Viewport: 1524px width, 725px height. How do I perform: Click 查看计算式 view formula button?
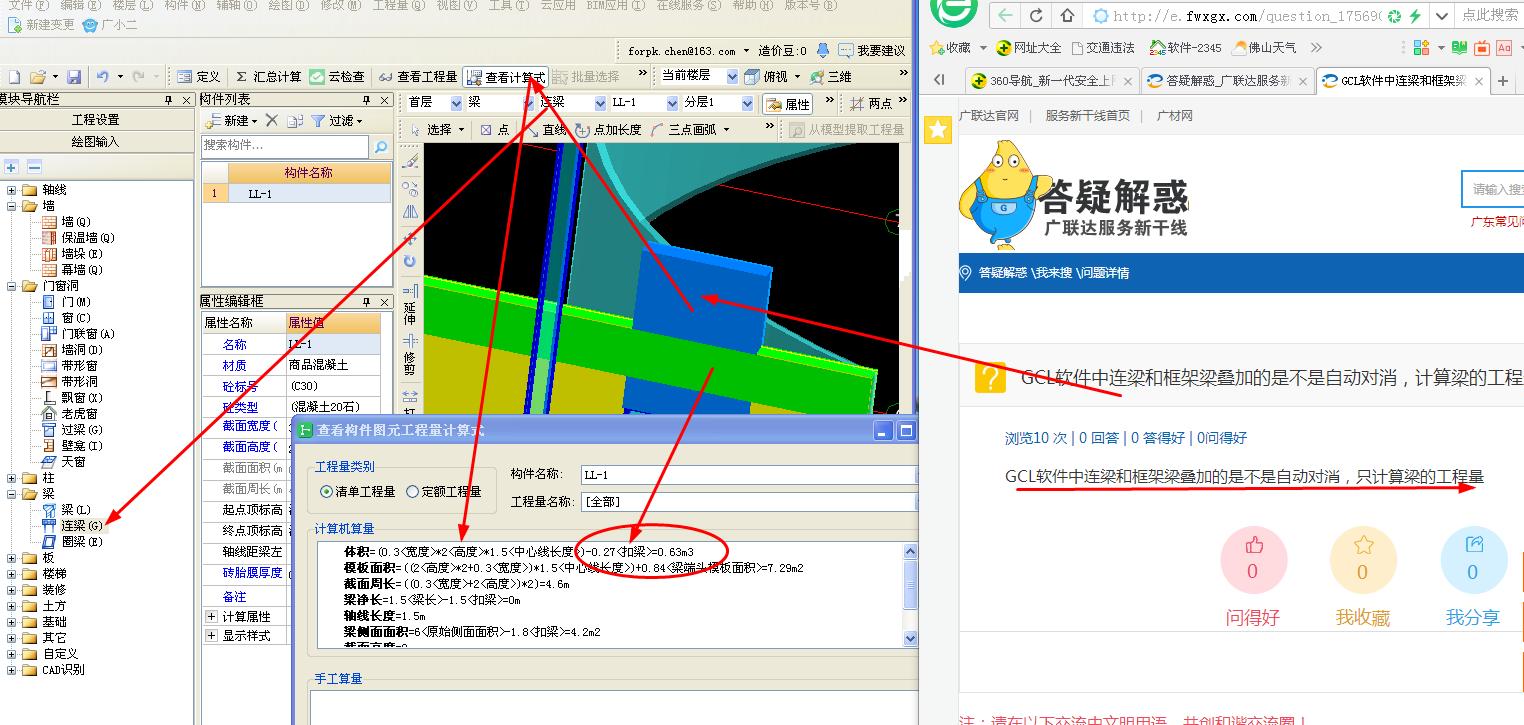click(x=506, y=77)
